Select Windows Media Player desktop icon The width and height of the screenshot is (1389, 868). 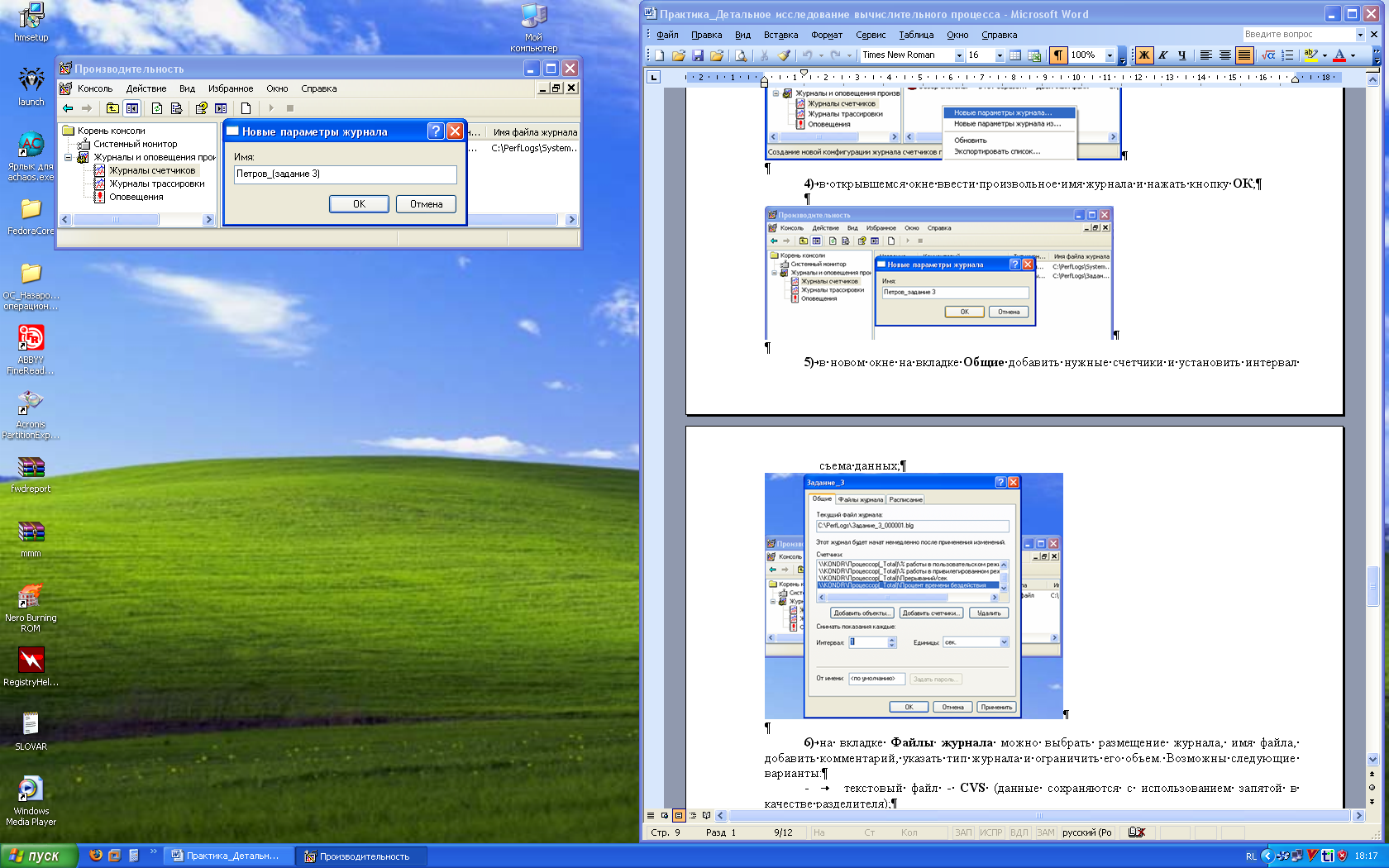(x=31, y=801)
